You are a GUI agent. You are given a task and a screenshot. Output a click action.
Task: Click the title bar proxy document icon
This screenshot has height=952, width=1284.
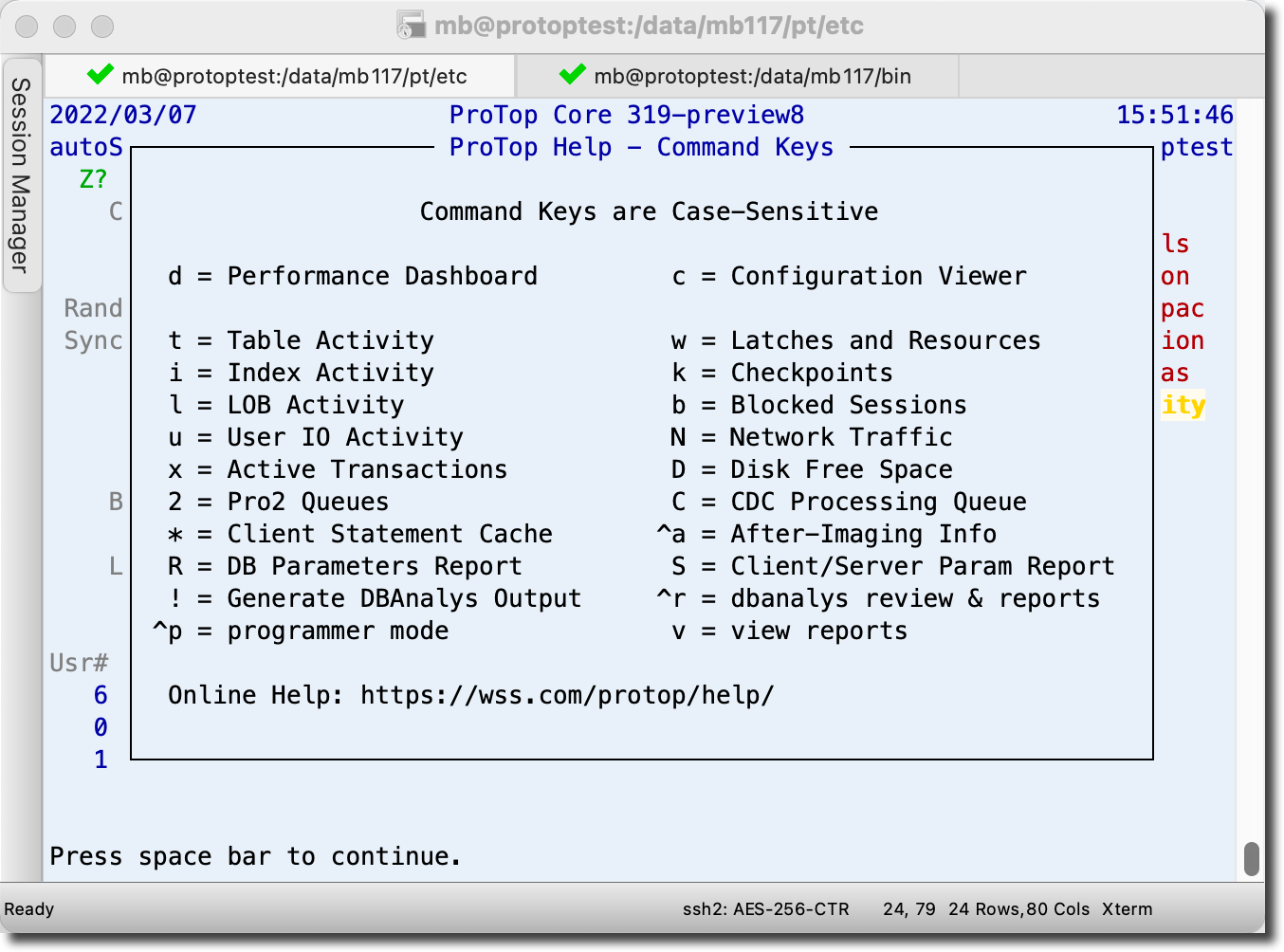(x=411, y=26)
